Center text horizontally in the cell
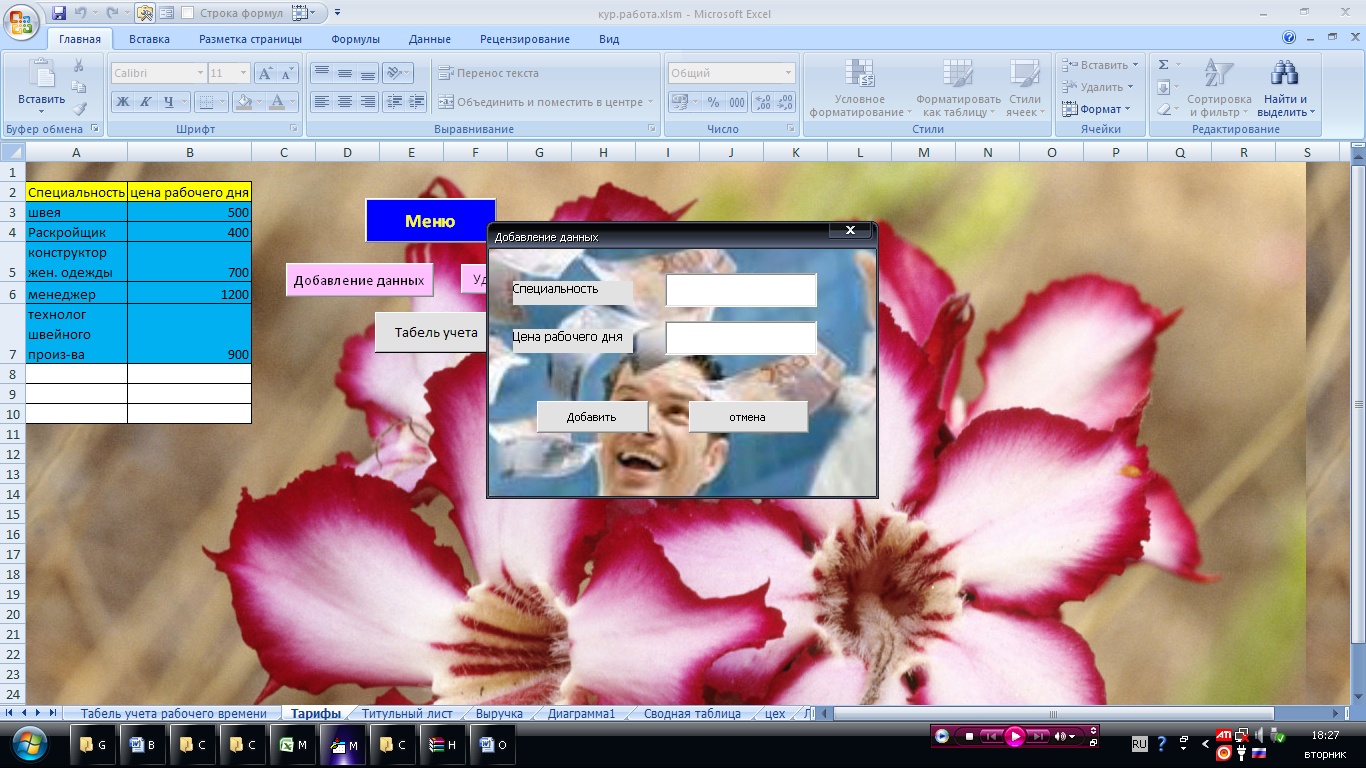Screen dimensions: 1366x768 click(x=345, y=102)
